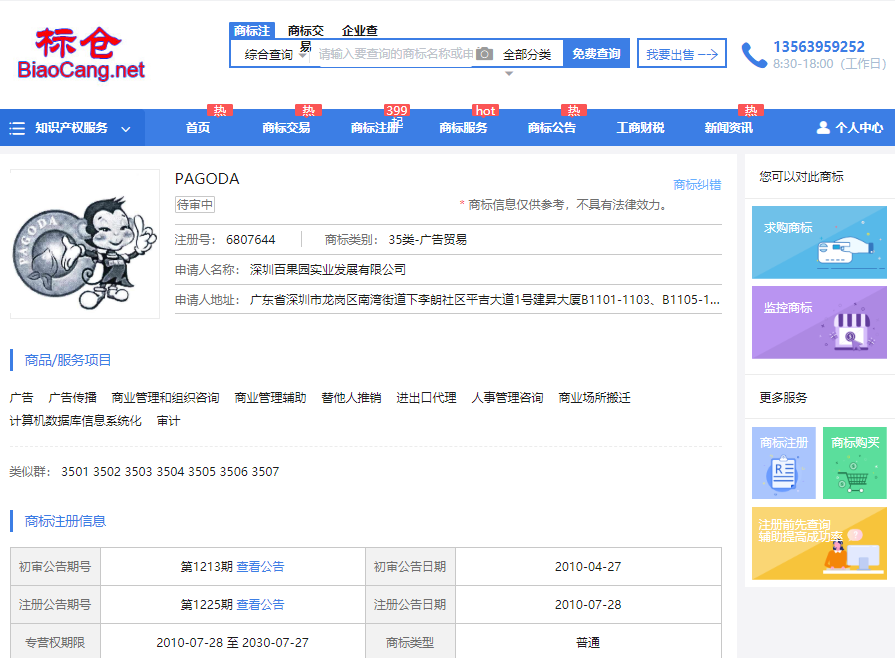Open 工商财税 navigation item
This screenshot has width=895, height=658.
640,128
